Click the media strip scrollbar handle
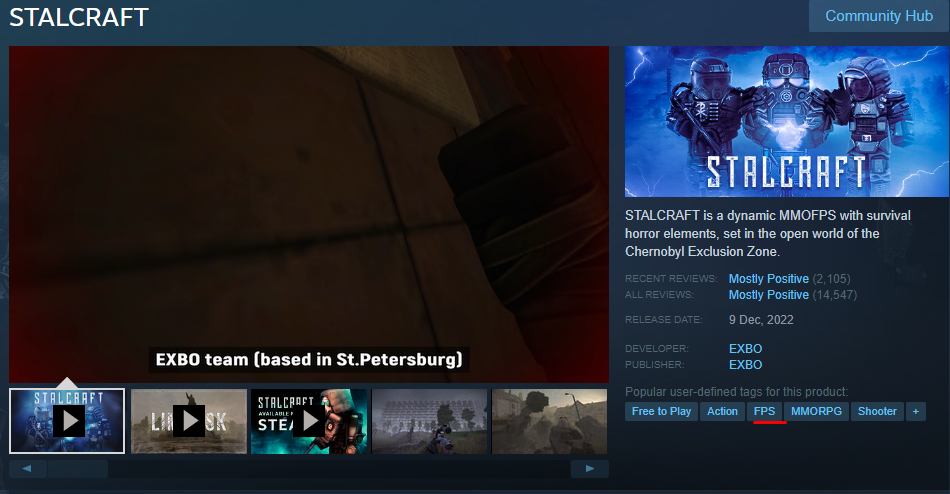Viewport: 950px width, 494px height. point(78,469)
